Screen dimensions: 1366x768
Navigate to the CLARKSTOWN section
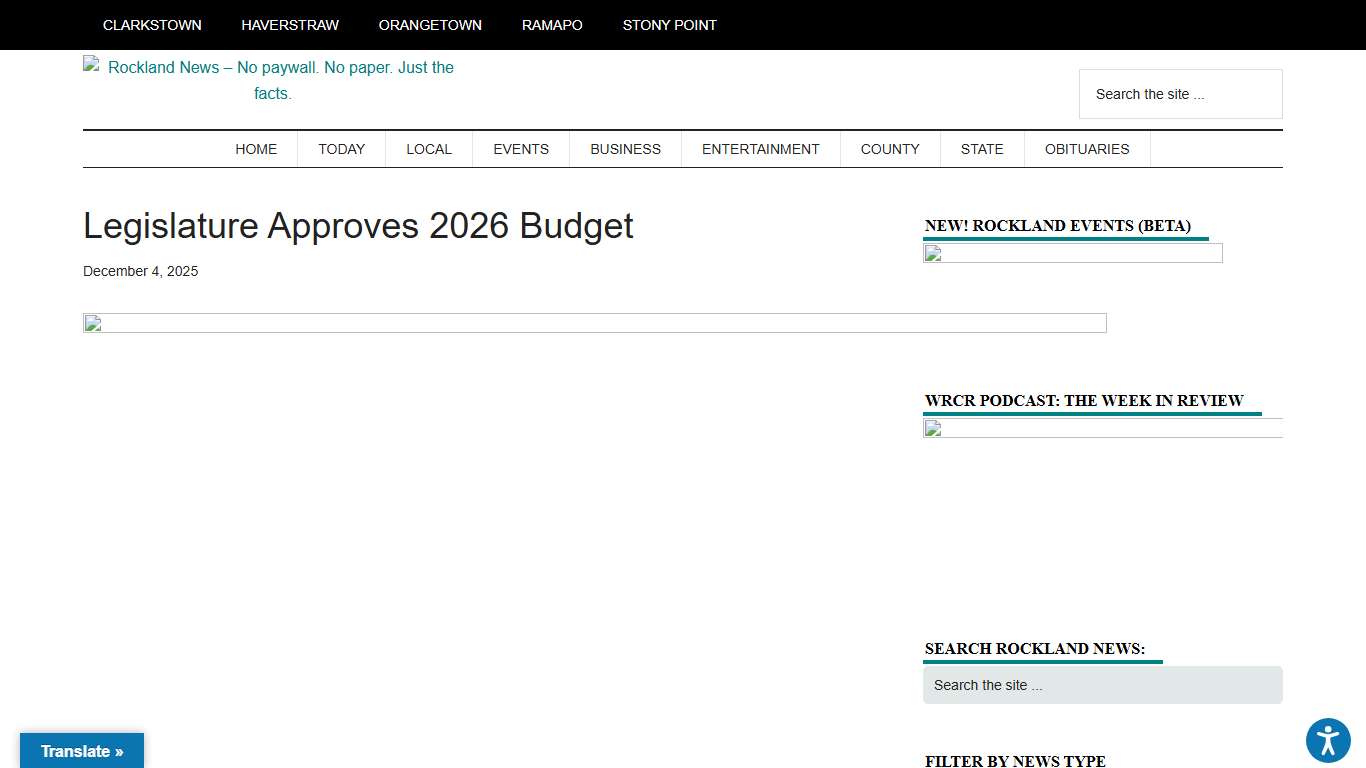click(152, 25)
